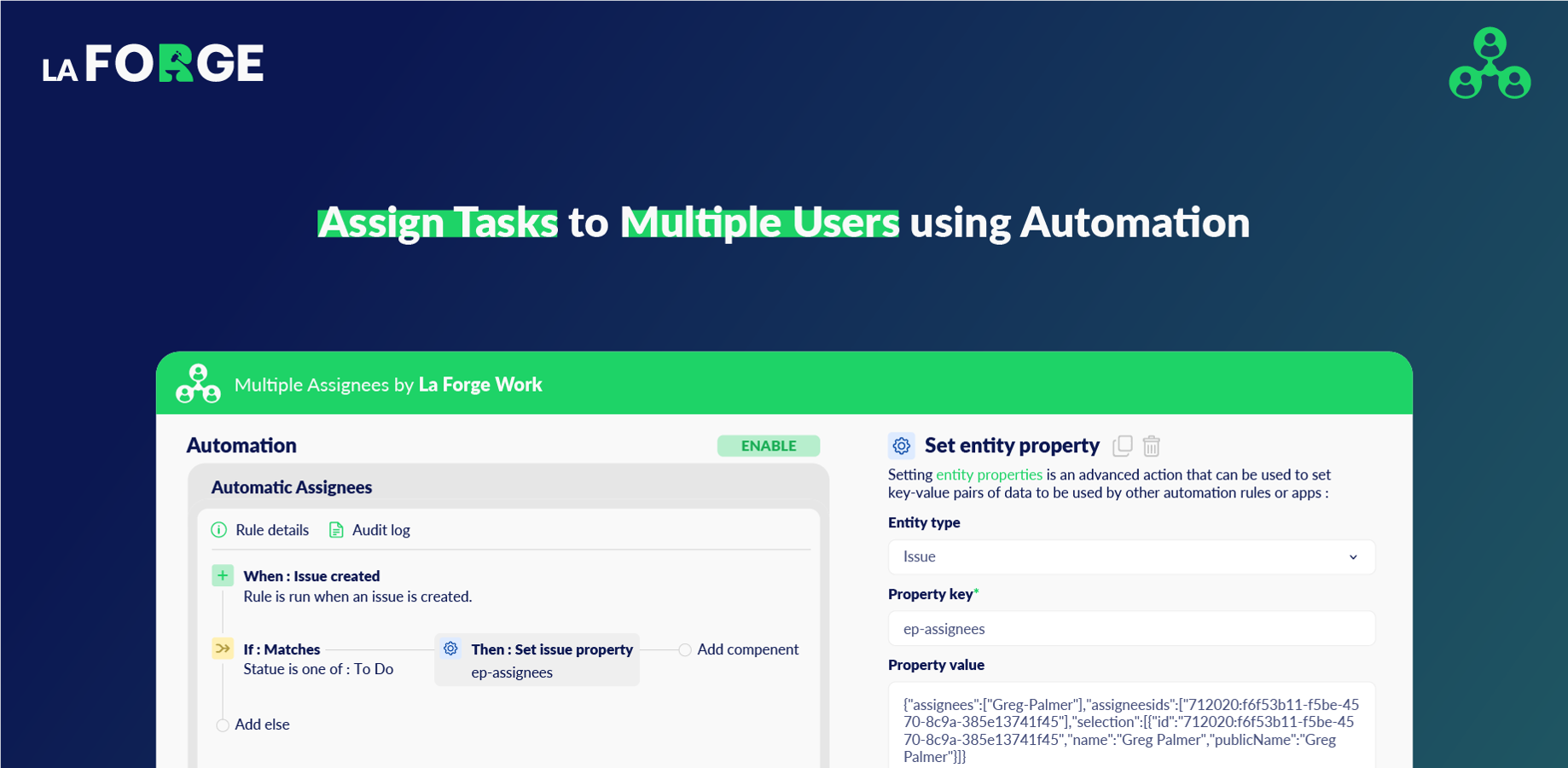Click the blue gear icon on Then: Set issue property

(450, 649)
